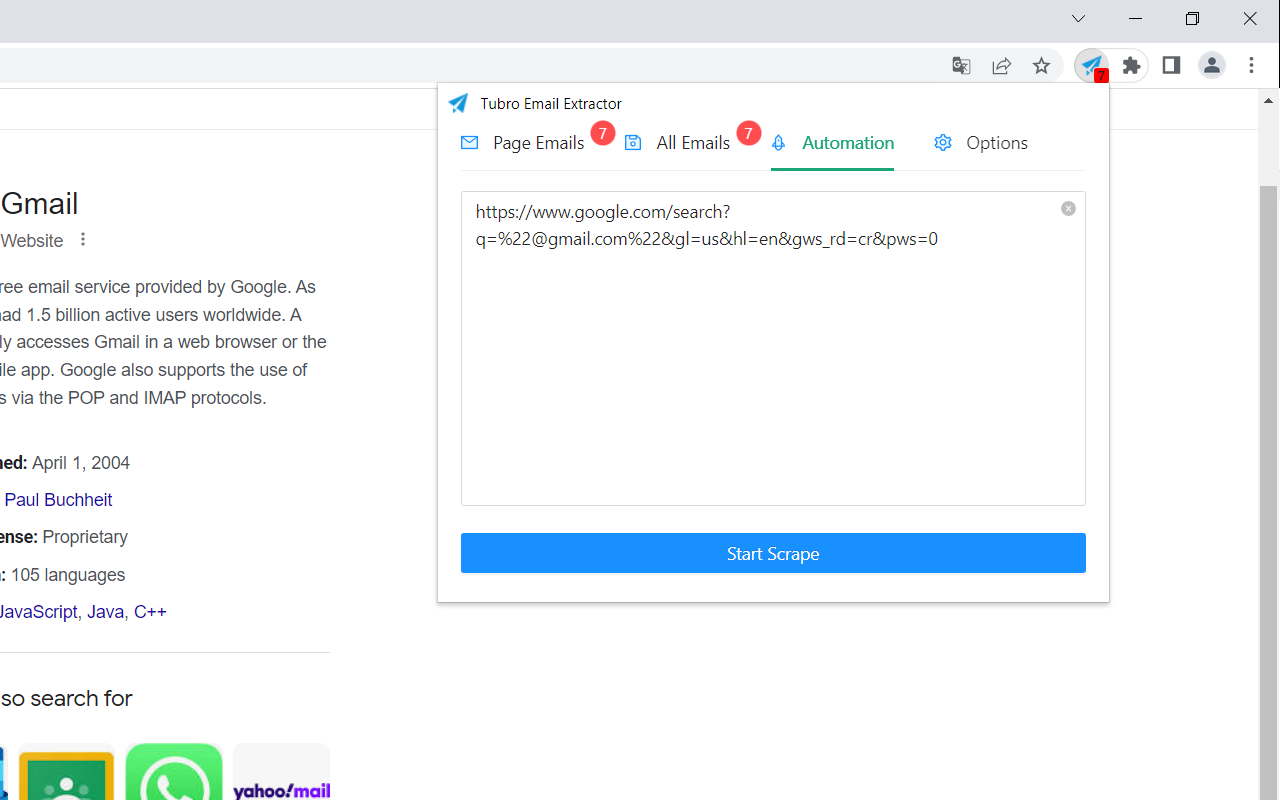1280x800 pixels.
Task: Click the paper plane logo in popup header
Action: 458,103
